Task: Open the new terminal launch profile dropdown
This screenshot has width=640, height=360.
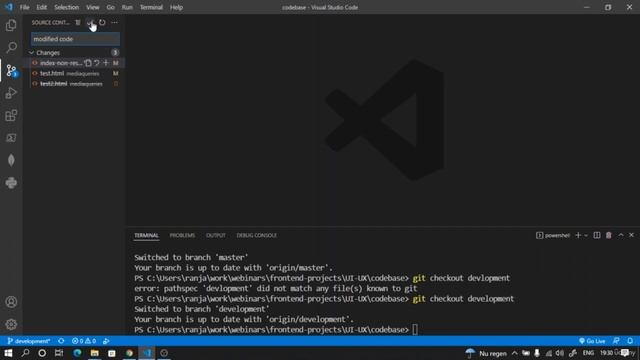Action: [586, 236]
